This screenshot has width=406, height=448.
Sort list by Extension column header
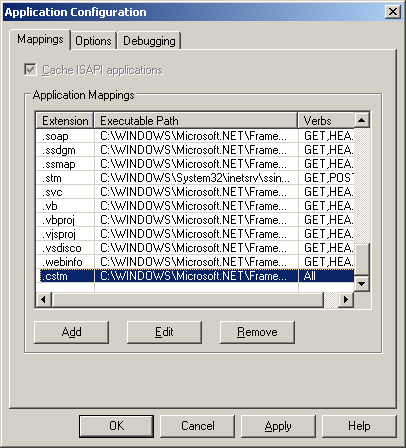65,120
